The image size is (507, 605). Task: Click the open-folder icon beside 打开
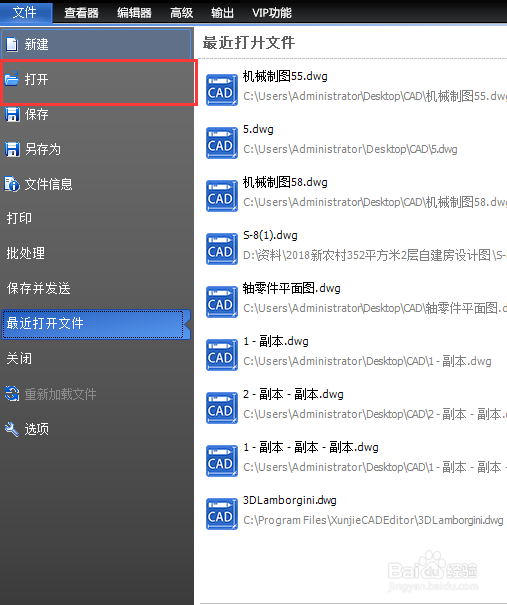click(x=12, y=78)
